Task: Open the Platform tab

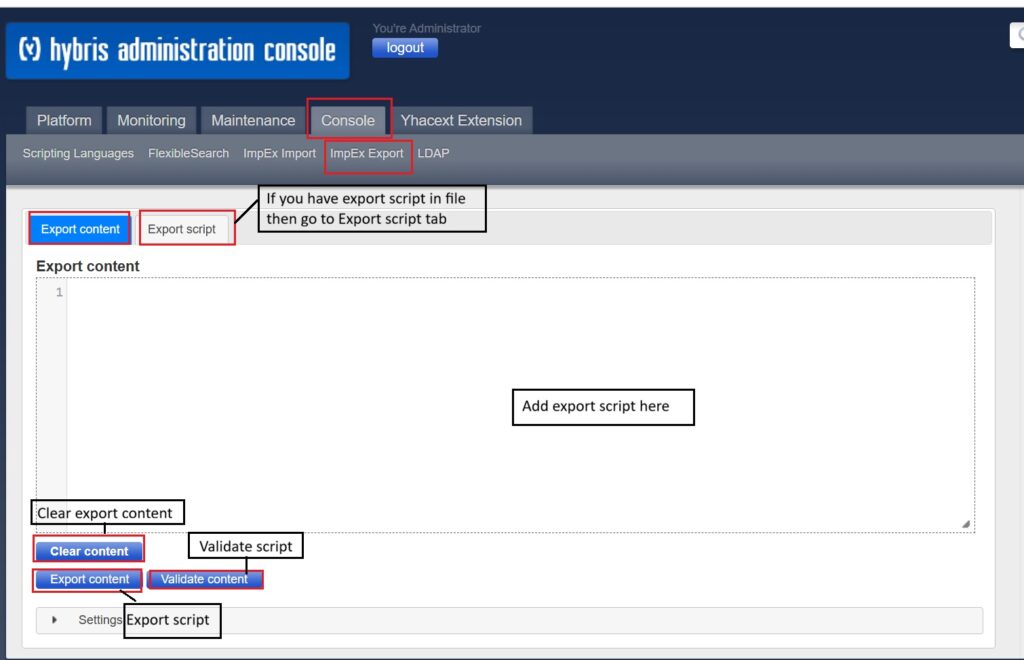Action: click(x=64, y=120)
